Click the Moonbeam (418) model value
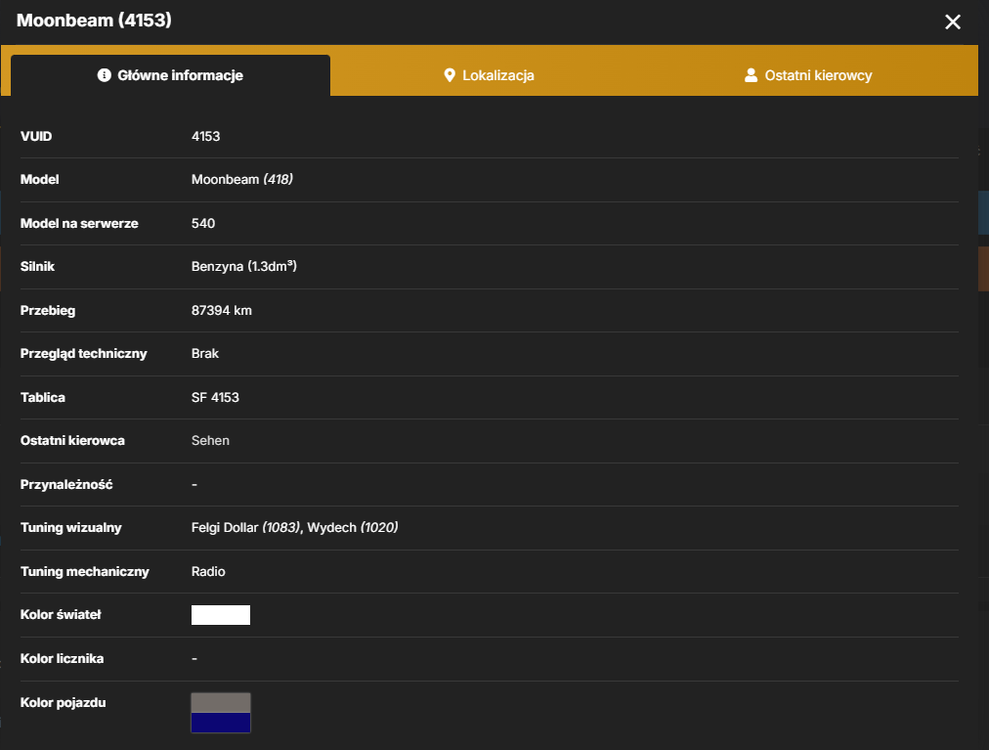 242,179
